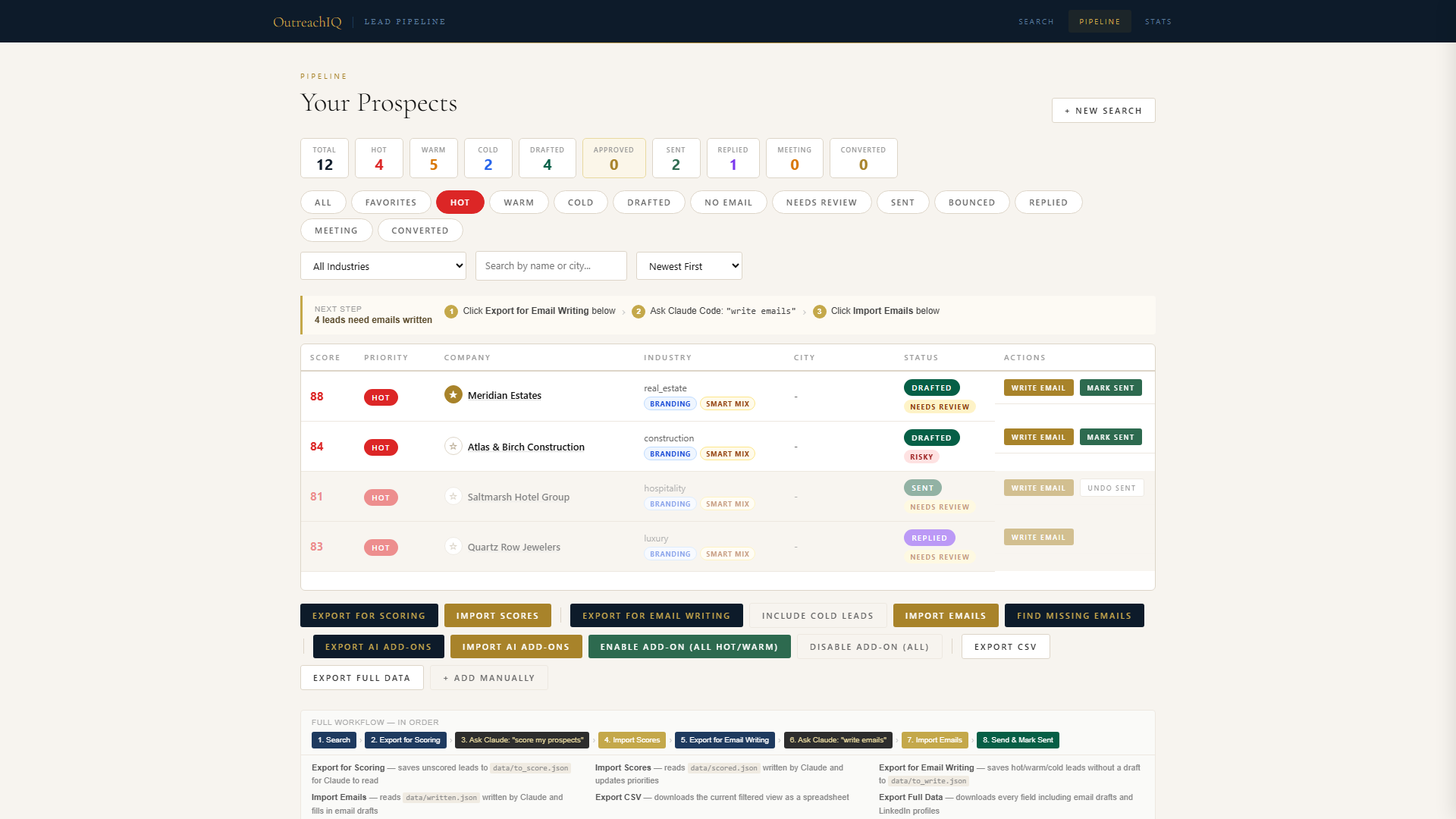This screenshot has height=819, width=1456.
Task: Star the Saltmarsh Hotel Group lead
Action: pos(453,497)
